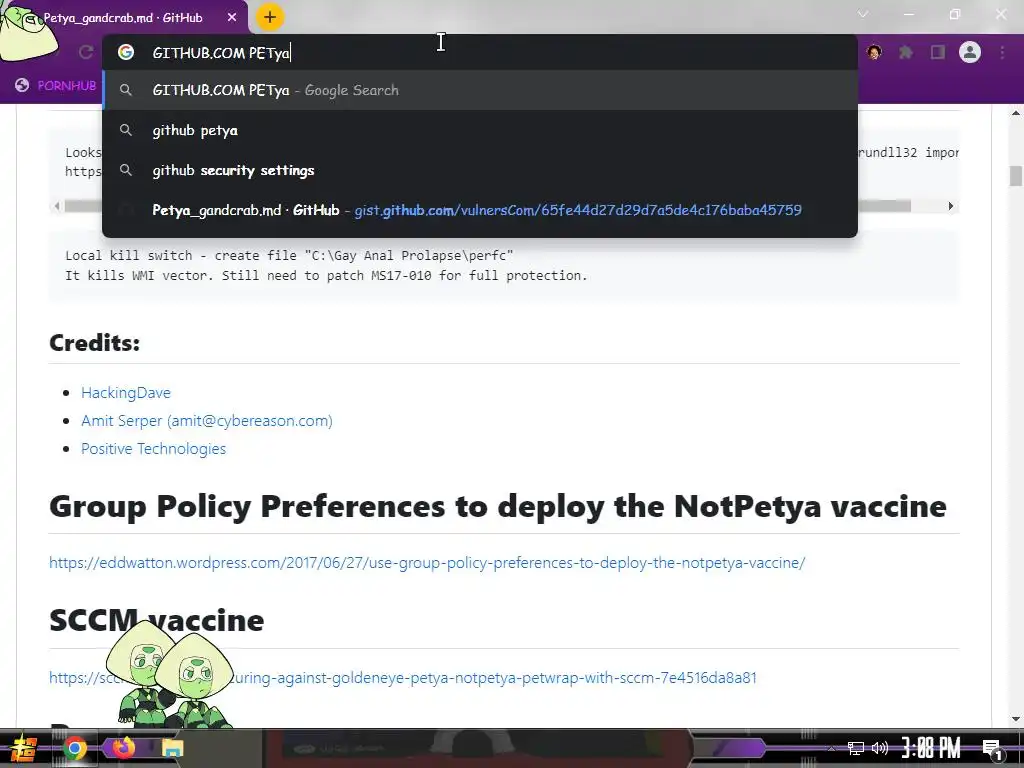Open the Positive Technologies link
Image resolution: width=1024 pixels, height=768 pixels.
(153, 449)
